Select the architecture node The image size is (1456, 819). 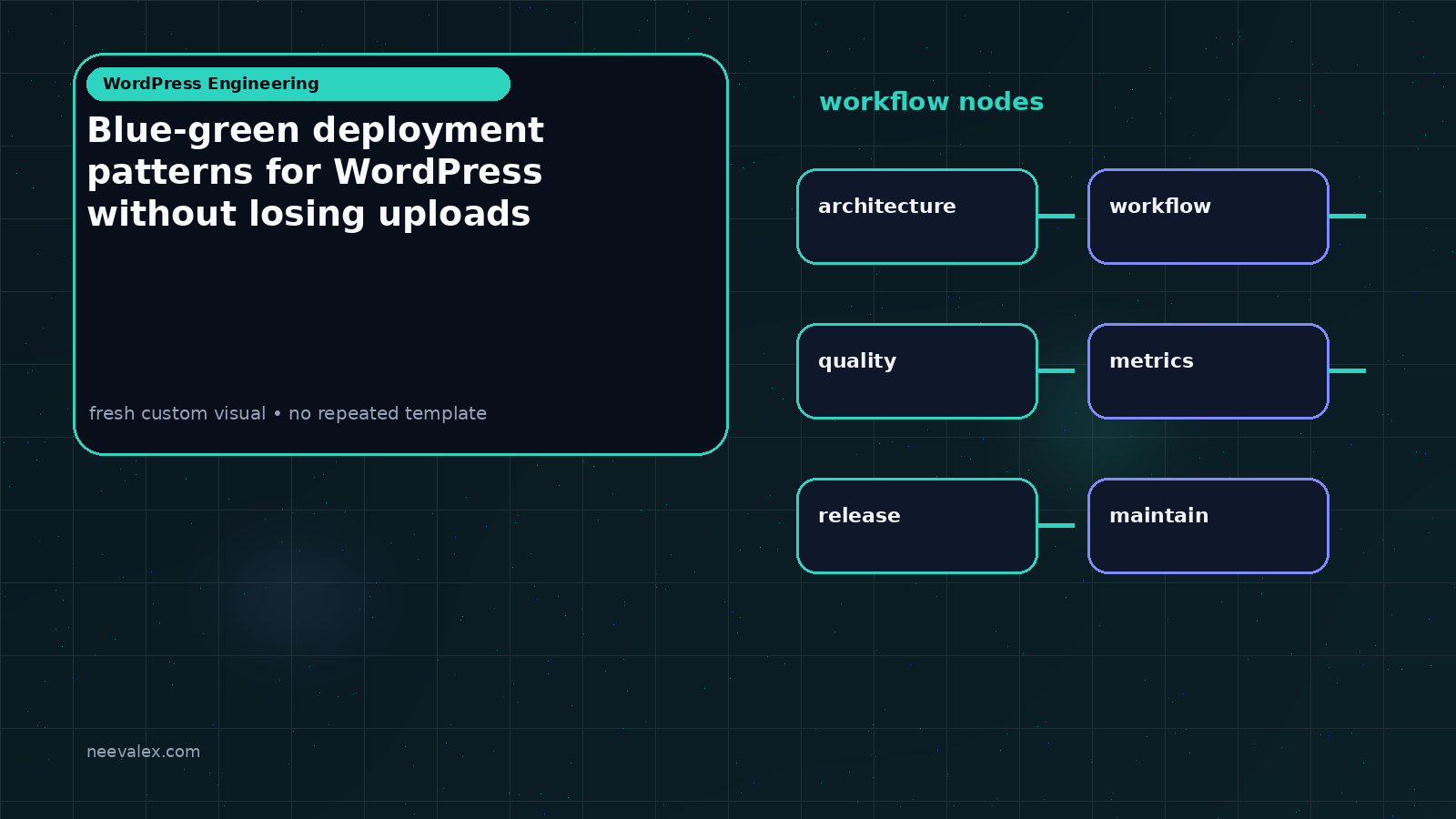917,217
